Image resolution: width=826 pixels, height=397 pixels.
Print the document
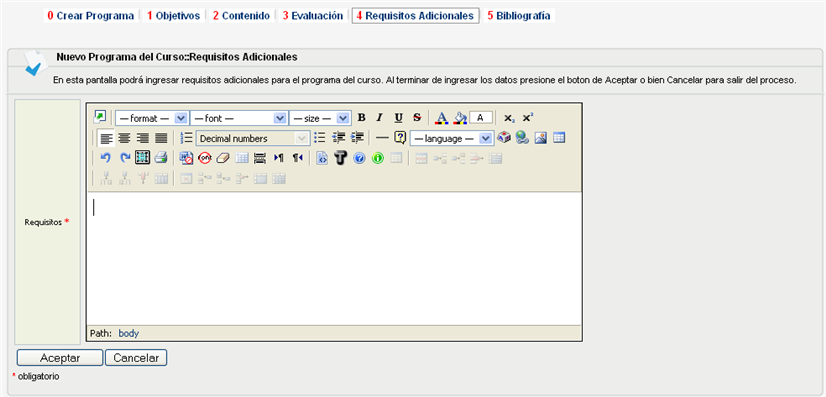pos(161,157)
